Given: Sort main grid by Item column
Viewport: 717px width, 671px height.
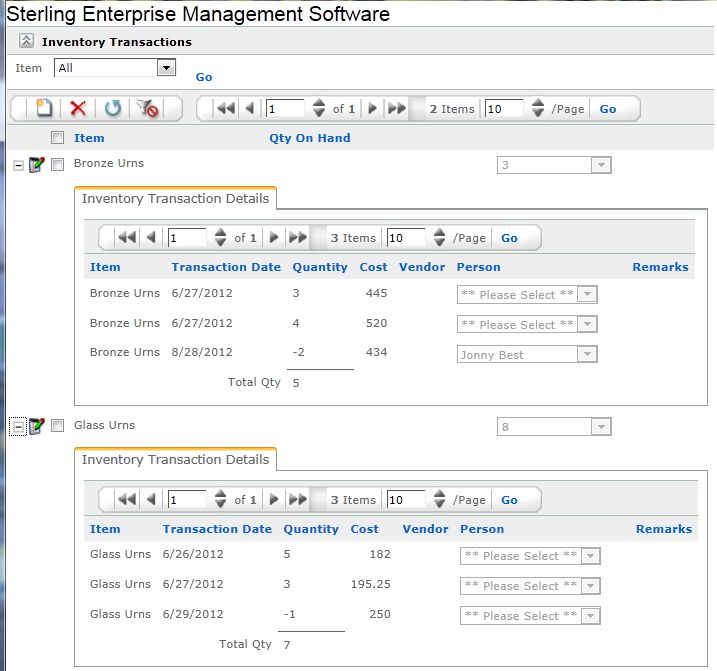Looking at the screenshot, I should click(x=89, y=138).
